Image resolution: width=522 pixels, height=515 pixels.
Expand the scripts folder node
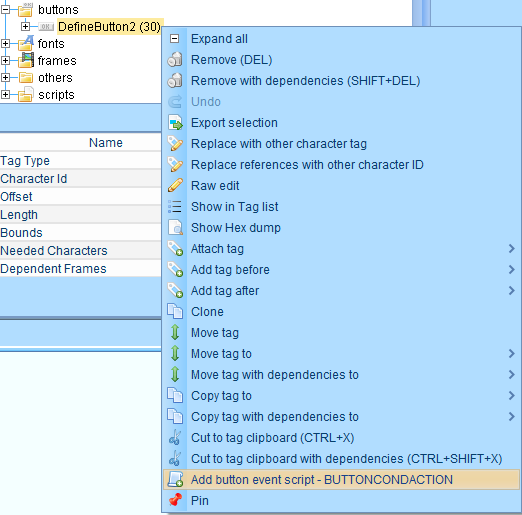pos(5,94)
